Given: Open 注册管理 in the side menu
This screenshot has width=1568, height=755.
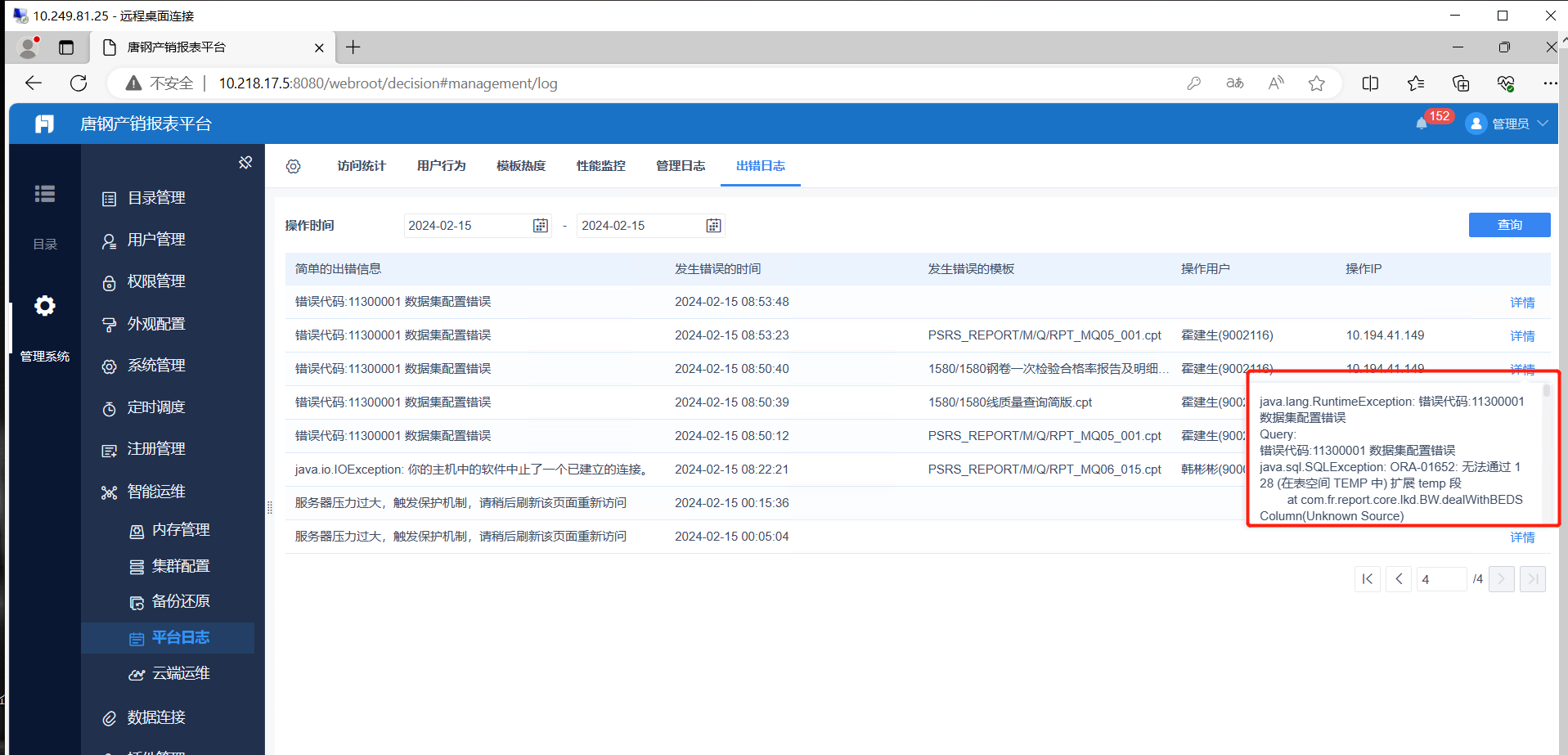Looking at the screenshot, I should pos(156,449).
